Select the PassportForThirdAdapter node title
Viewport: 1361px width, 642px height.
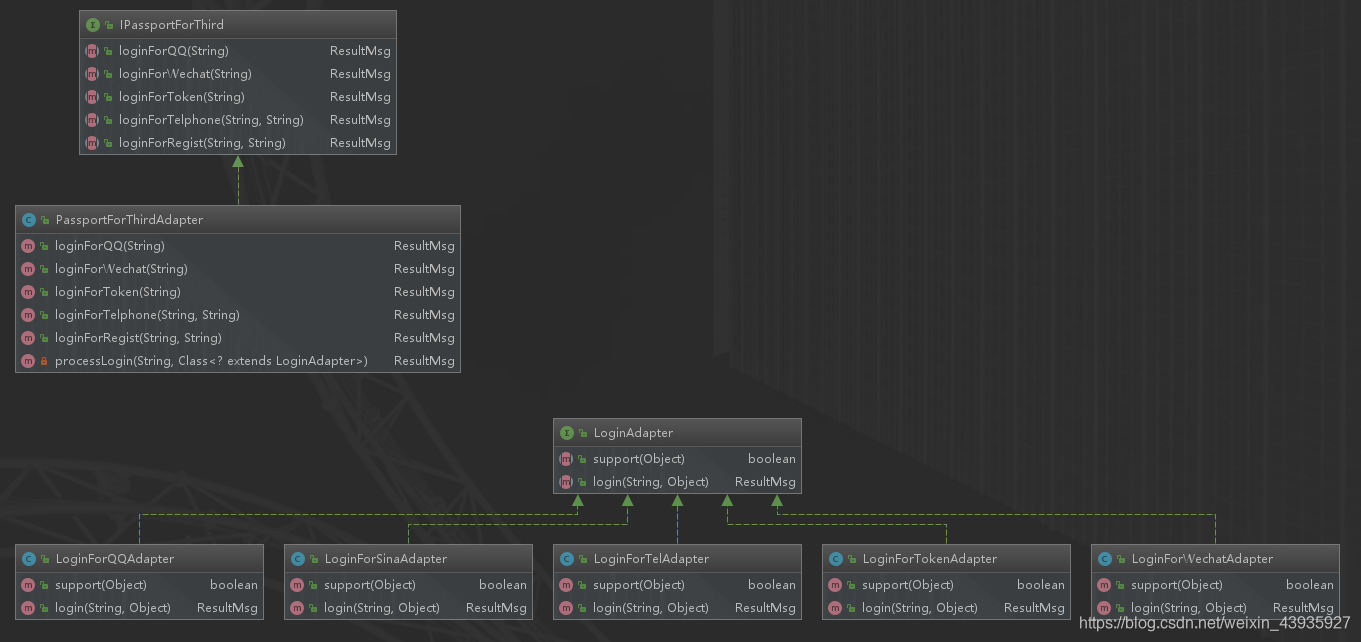pos(129,220)
